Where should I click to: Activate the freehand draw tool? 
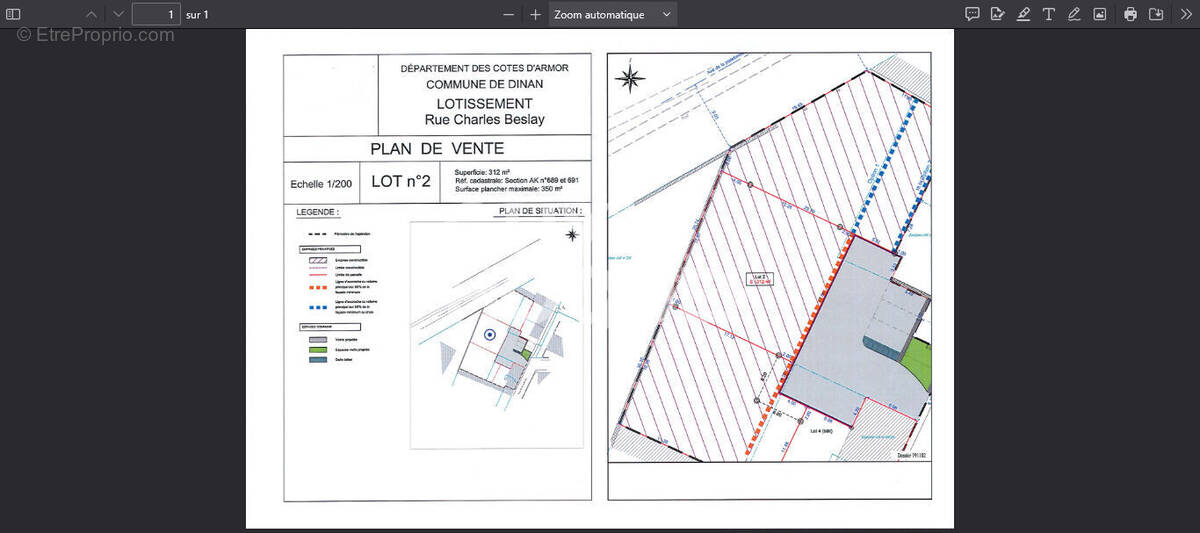pyautogui.click(x=1074, y=14)
